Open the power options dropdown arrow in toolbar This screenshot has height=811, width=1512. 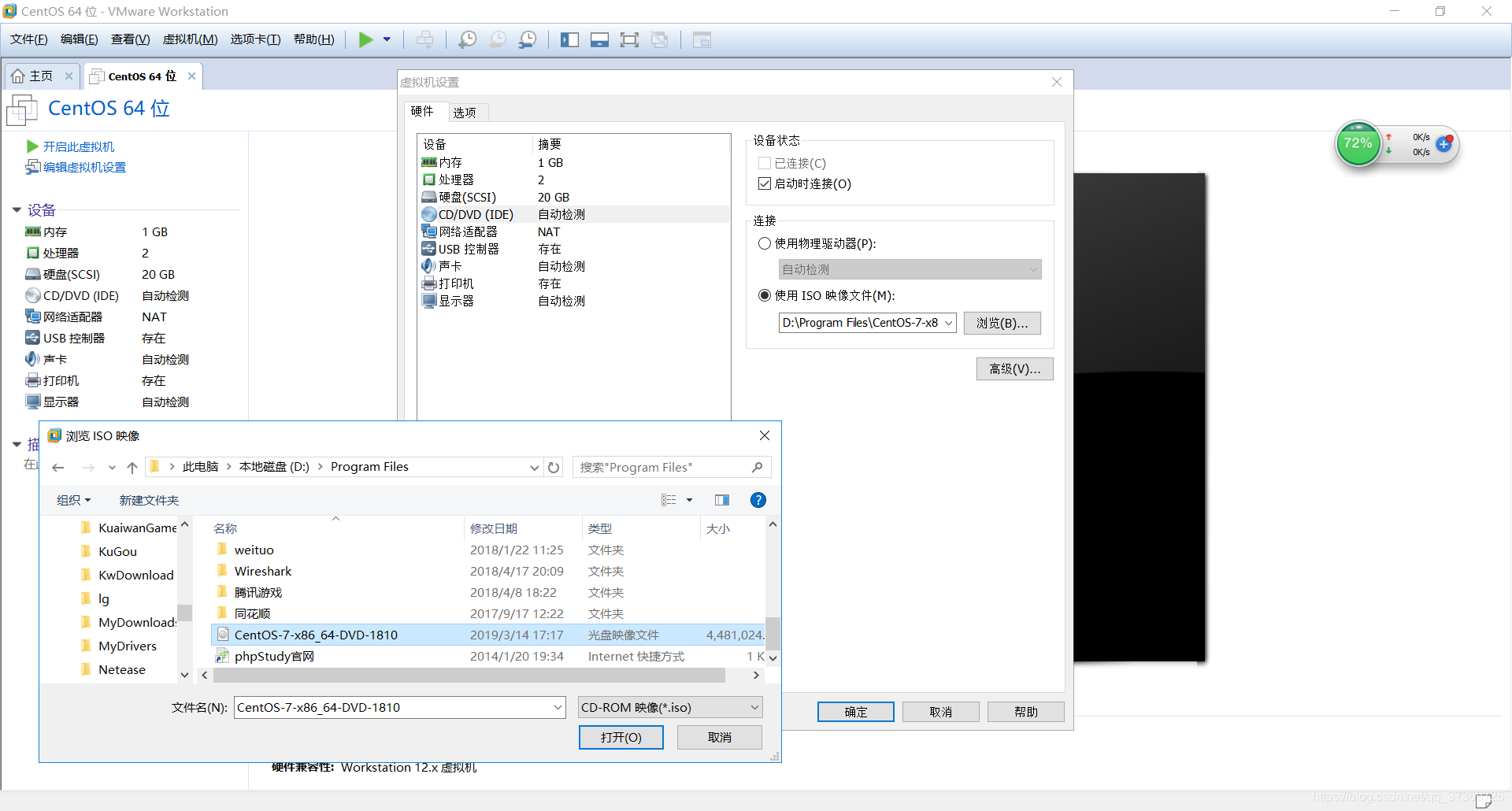[x=387, y=39]
